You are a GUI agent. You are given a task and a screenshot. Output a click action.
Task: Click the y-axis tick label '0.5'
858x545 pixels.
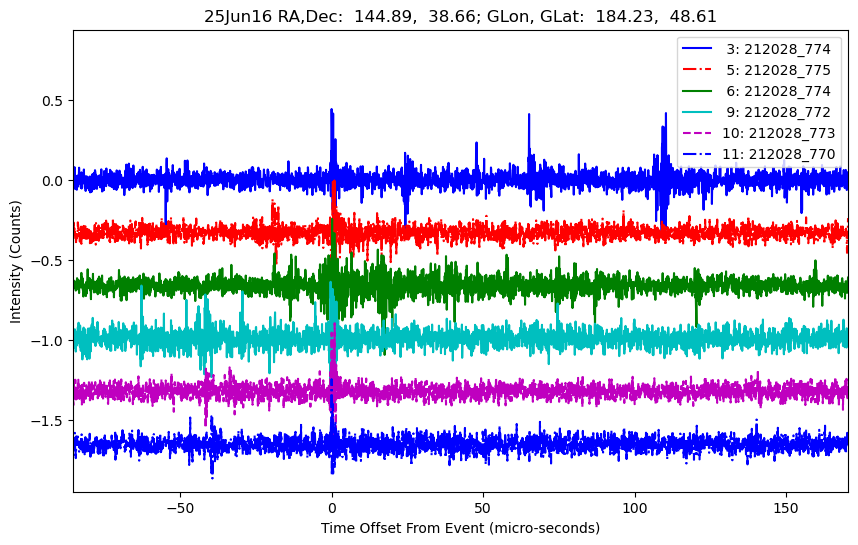(53, 101)
